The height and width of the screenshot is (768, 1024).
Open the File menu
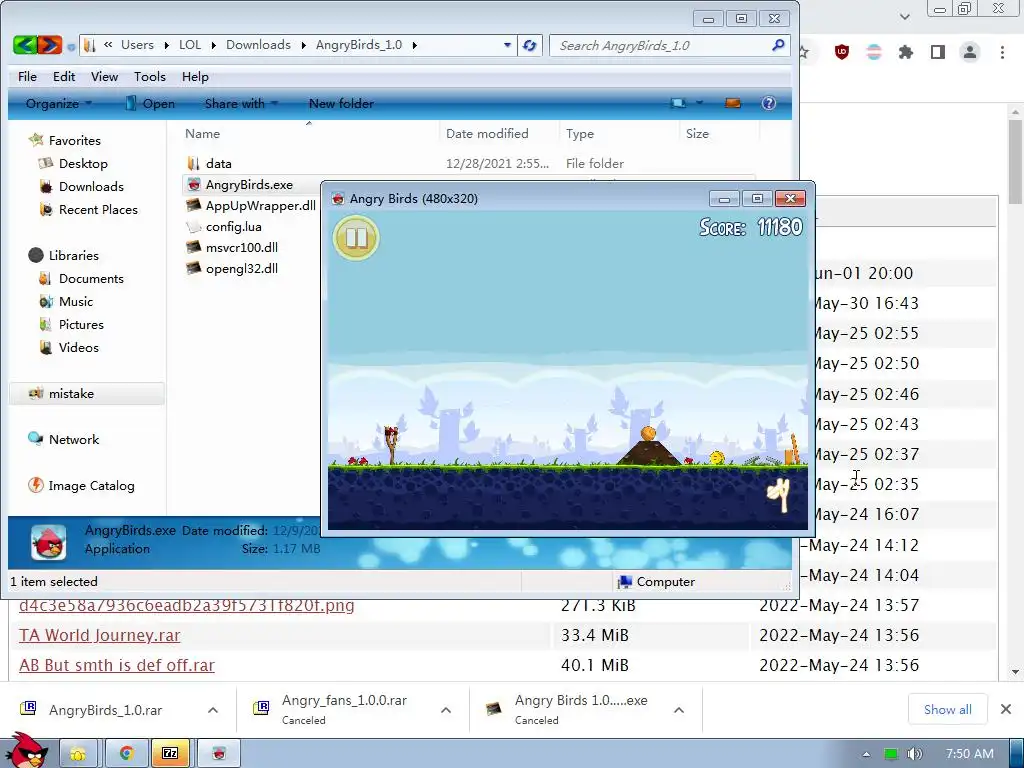click(27, 76)
